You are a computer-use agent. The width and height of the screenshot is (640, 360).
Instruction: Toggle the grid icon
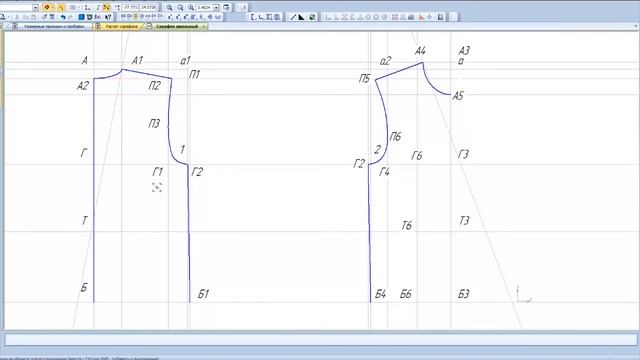[73, 8]
